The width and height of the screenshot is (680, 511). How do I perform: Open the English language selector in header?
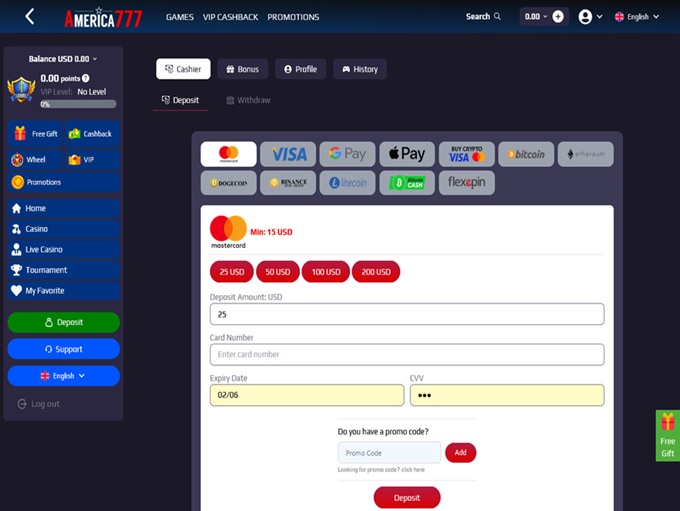tap(636, 17)
